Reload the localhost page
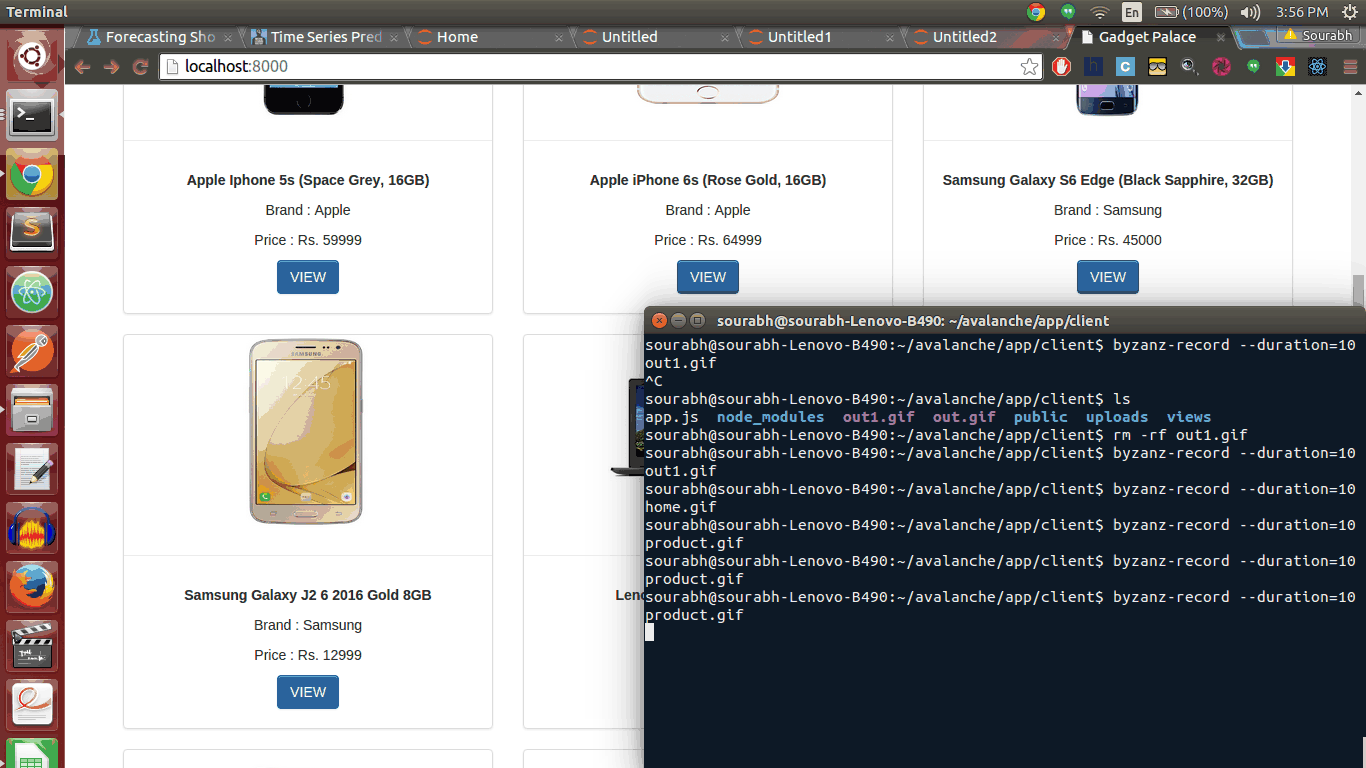Viewport: 1366px width, 768px height. 141,67
